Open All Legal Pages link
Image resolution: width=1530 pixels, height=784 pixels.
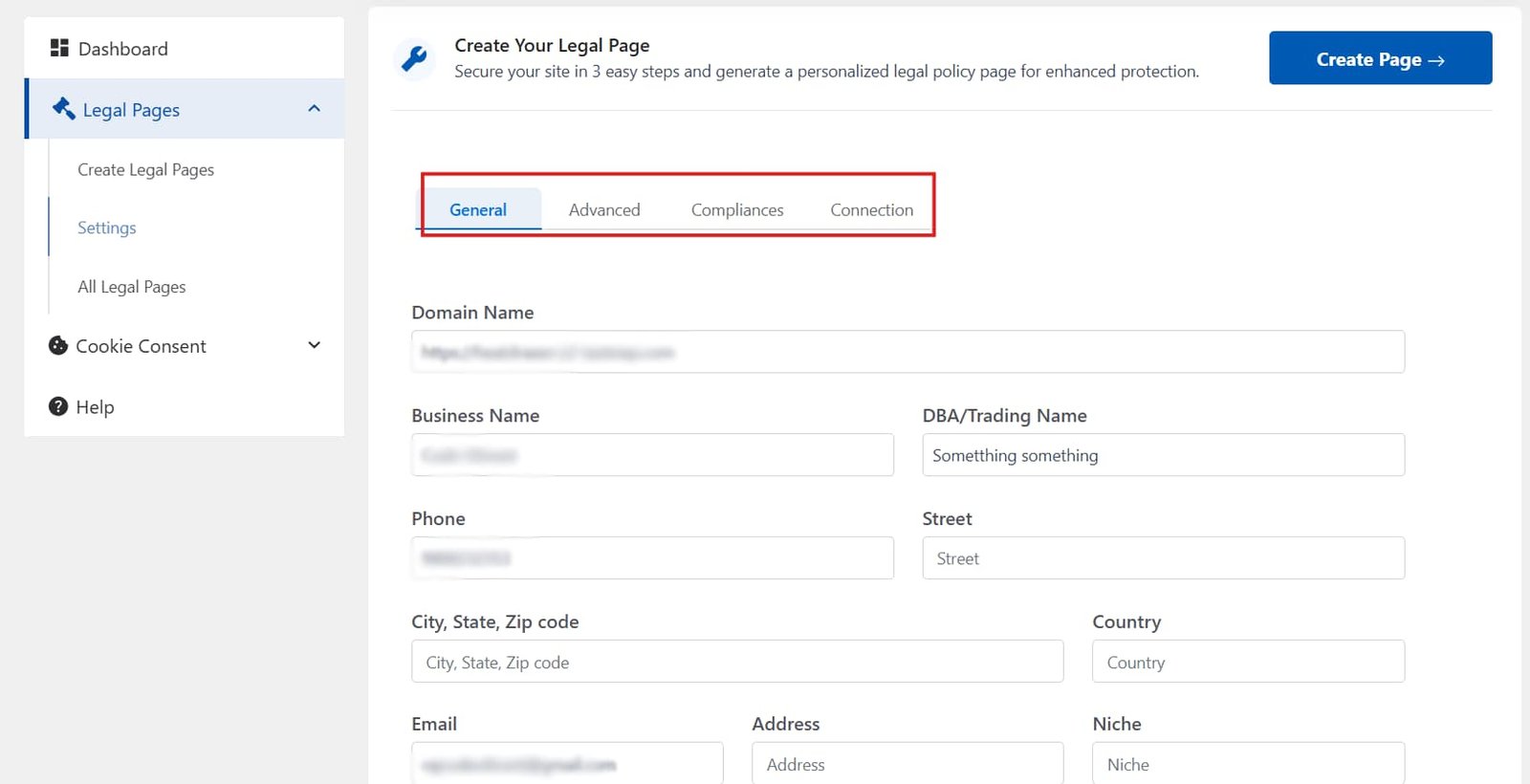(132, 287)
